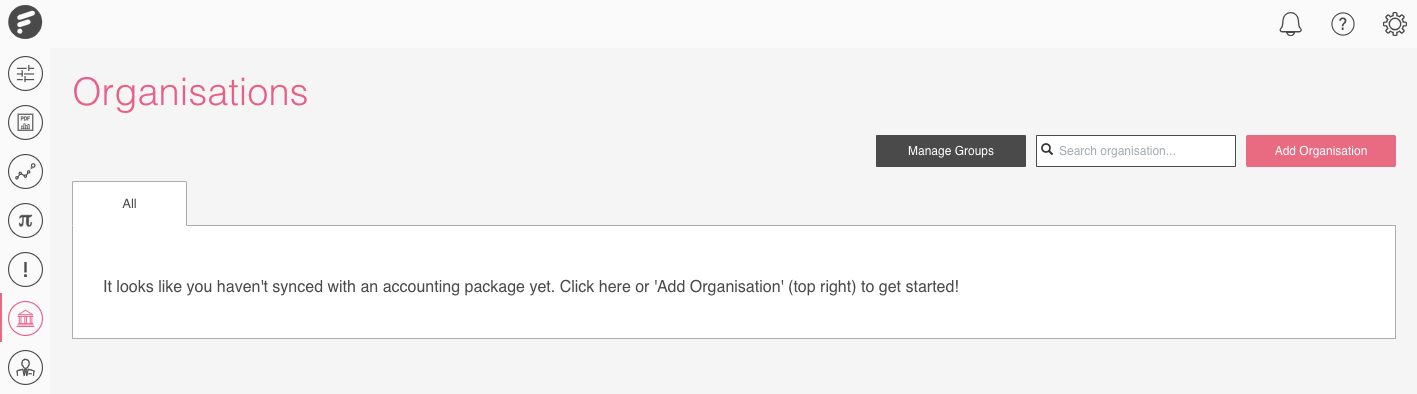Open the settings gear icon
1417x394 pixels.
click(x=1395, y=24)
